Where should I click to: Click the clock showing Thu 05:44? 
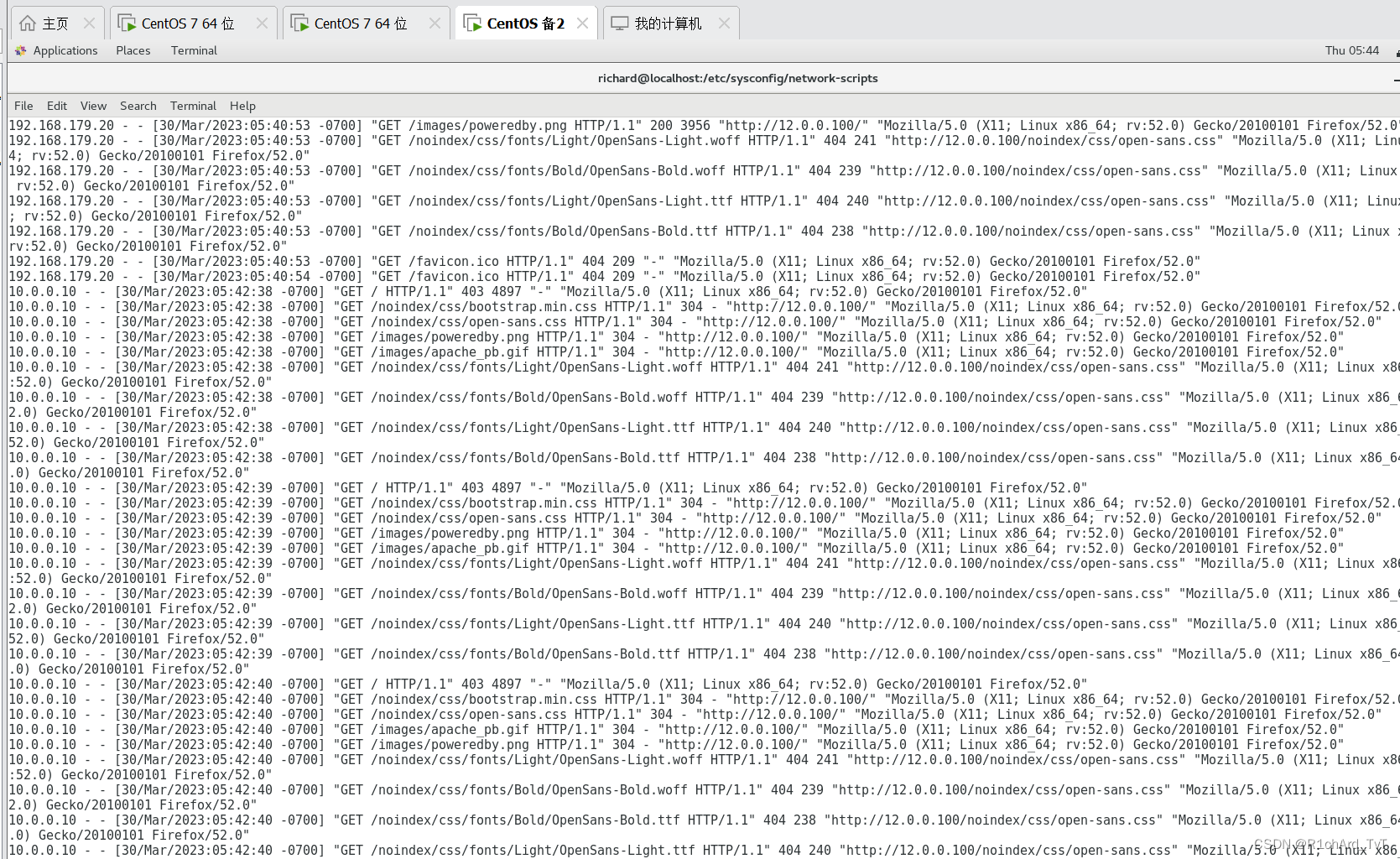point(1352,50)
